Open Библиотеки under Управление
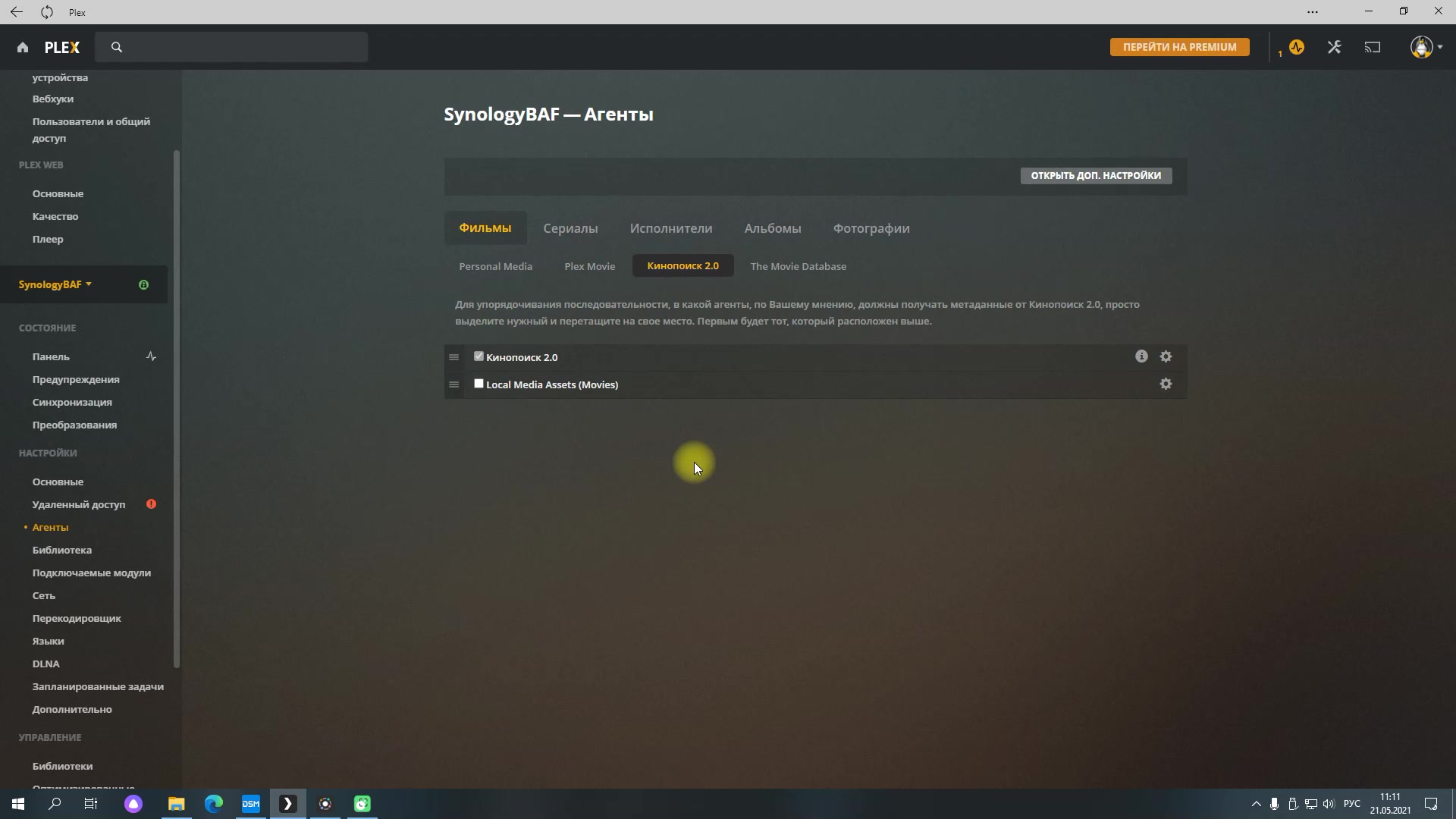 coord(63,767)
